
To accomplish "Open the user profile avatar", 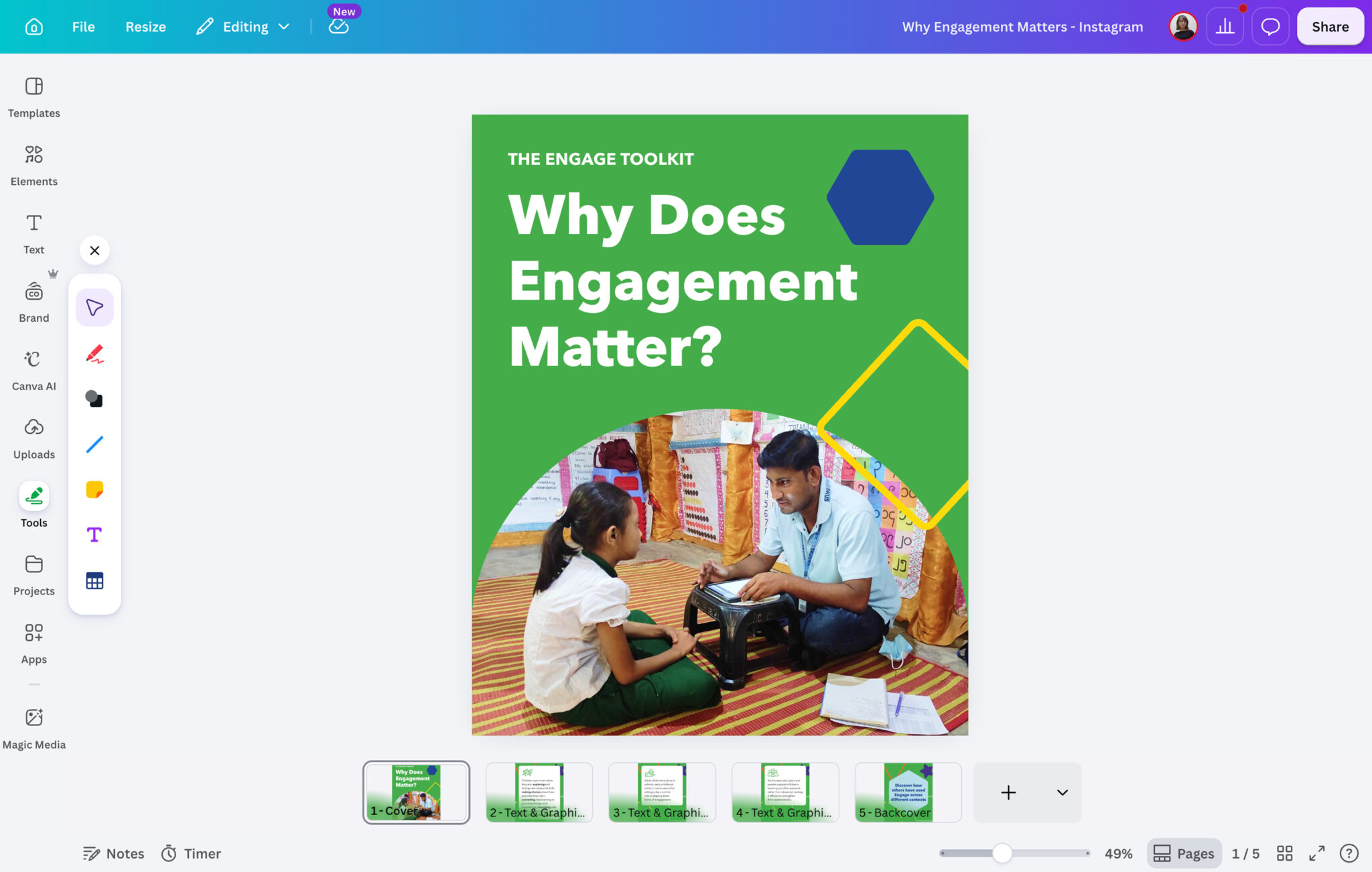I will tap(1182, 27).
